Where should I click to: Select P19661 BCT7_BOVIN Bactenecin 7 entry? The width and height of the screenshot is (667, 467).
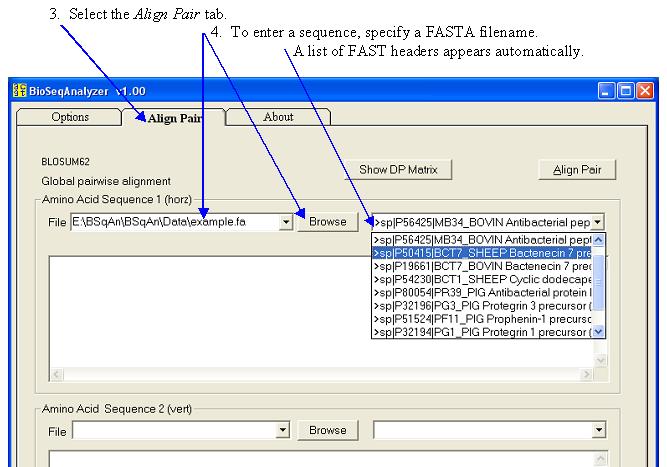(482, 266)
